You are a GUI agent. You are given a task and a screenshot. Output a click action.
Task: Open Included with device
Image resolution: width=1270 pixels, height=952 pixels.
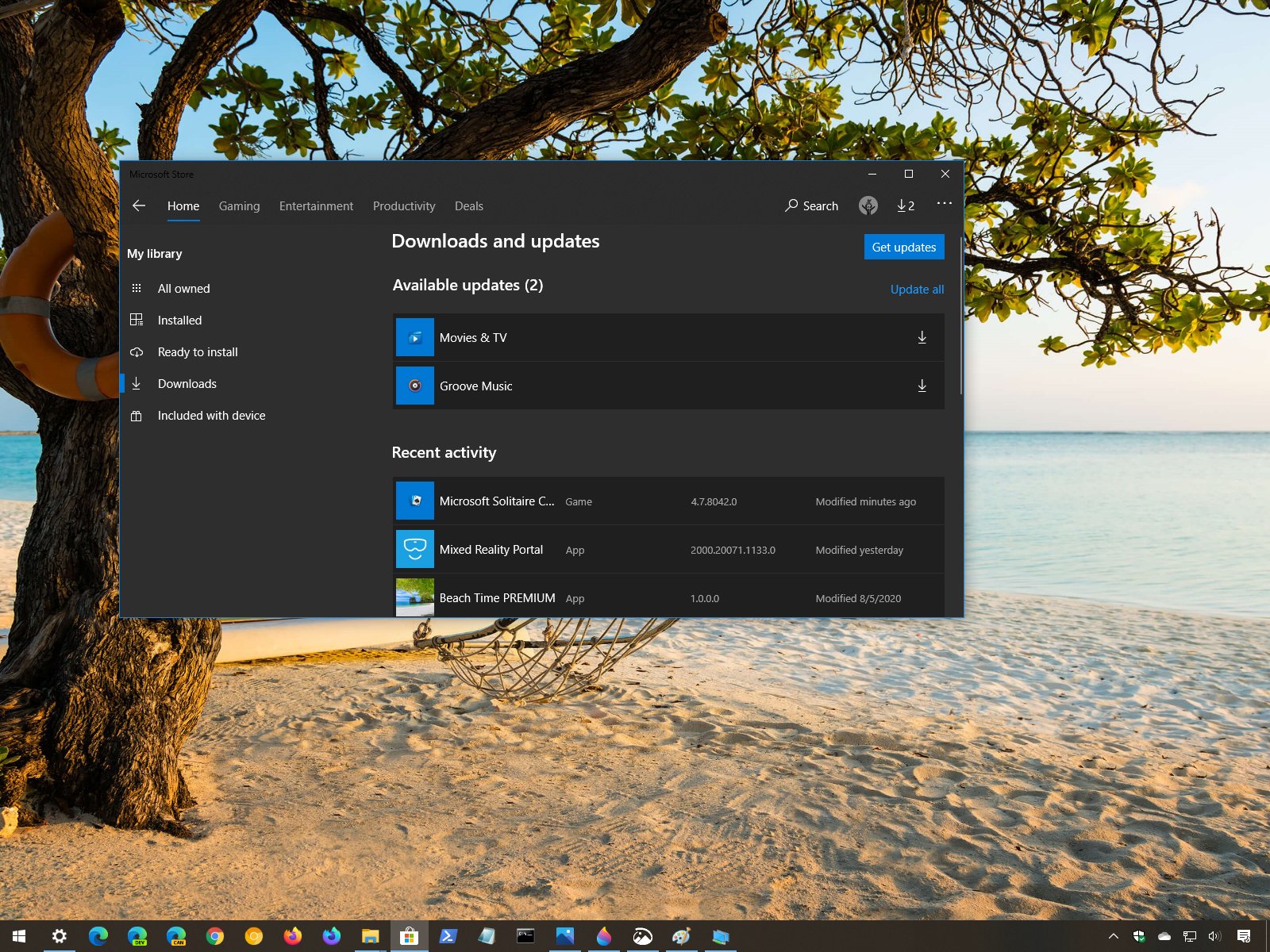pyautogui.click(x=211, y=415)
